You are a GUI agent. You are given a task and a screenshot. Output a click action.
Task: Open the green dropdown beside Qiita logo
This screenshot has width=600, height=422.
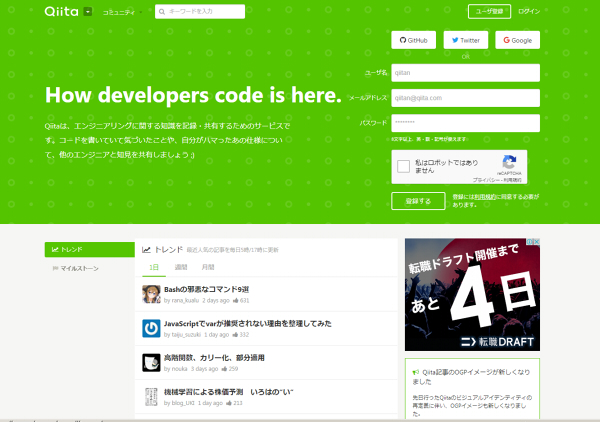click(x=88, y=11)
